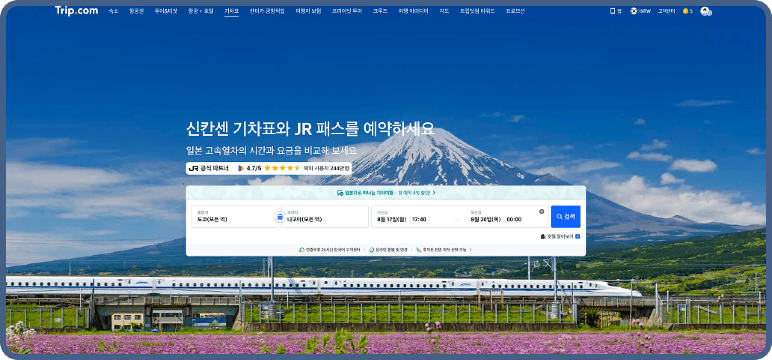This screenshot has height=360, width=772.
Task: Click the blue 검색 search button
Action: click(x=566, y=217)
